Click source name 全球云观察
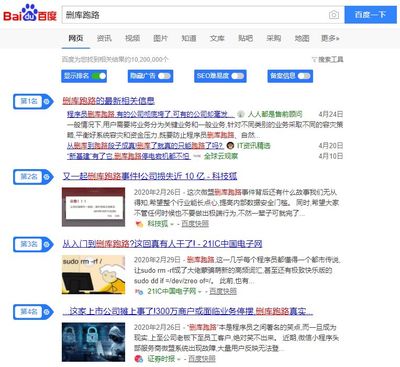The width and height of the screenshot is (400, 367). coord(221,156)
